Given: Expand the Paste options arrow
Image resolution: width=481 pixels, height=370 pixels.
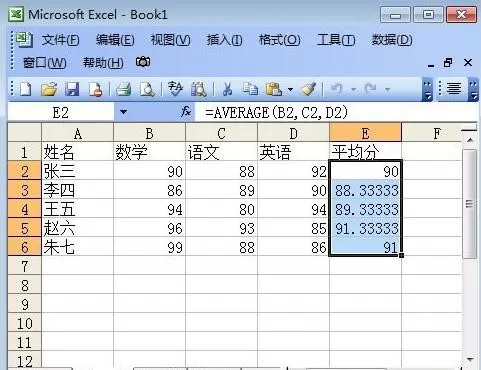Looking at the screenshot, I should point(290,89).
